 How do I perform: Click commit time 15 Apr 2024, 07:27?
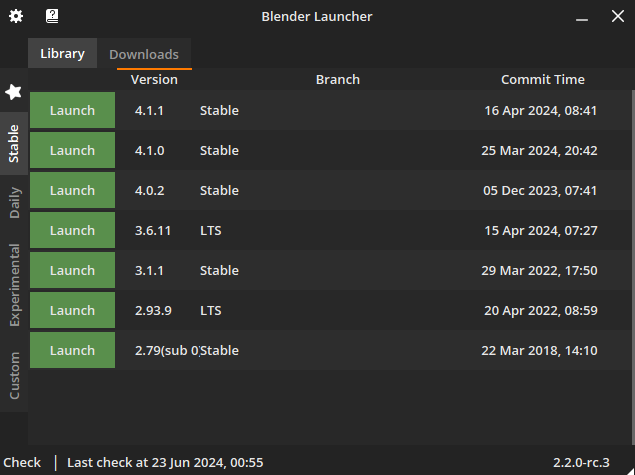[x=541, y=231]
